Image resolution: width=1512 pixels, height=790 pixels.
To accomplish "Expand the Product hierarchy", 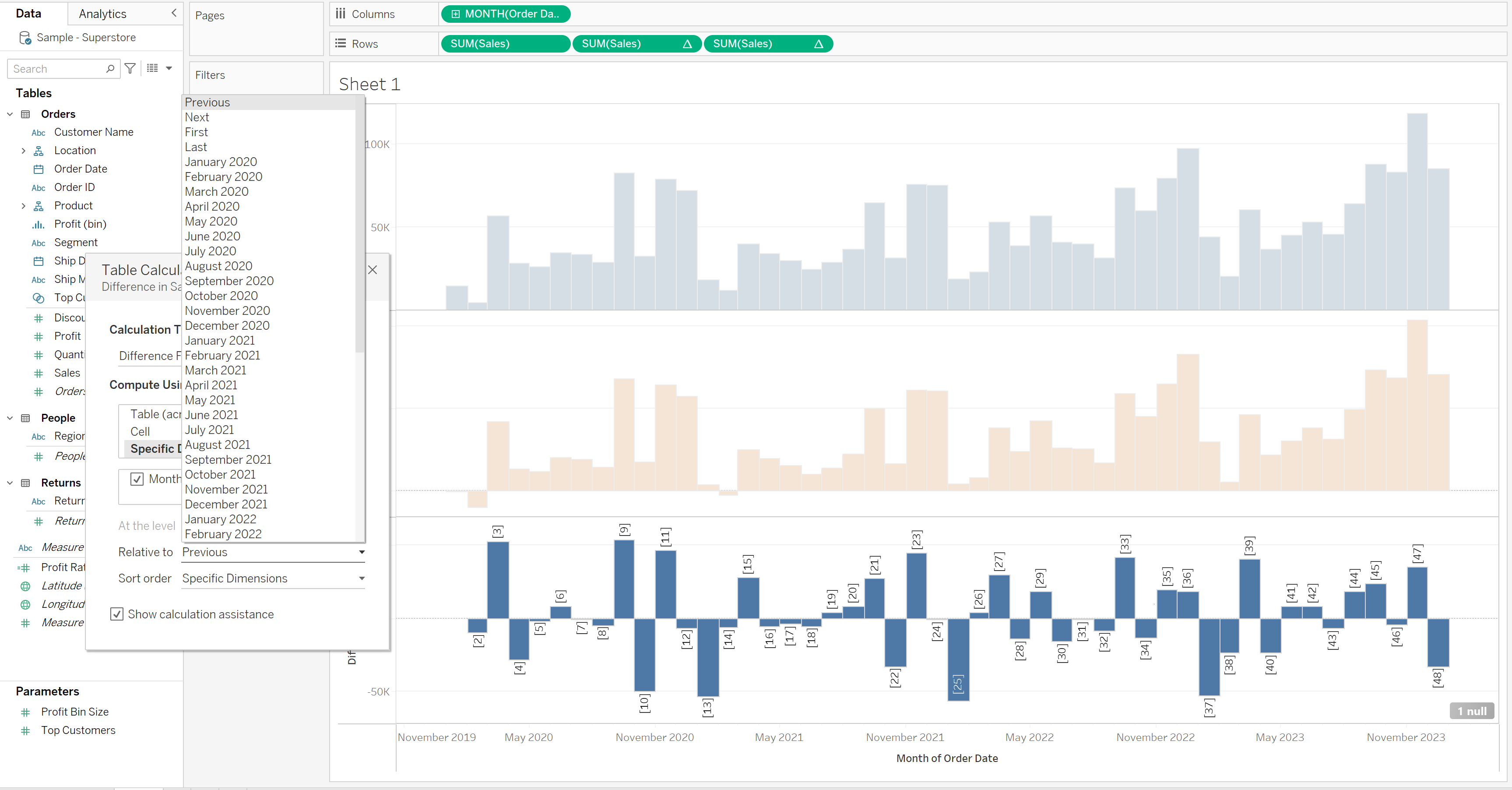I will pyautogui.click(x=24, y=205).
